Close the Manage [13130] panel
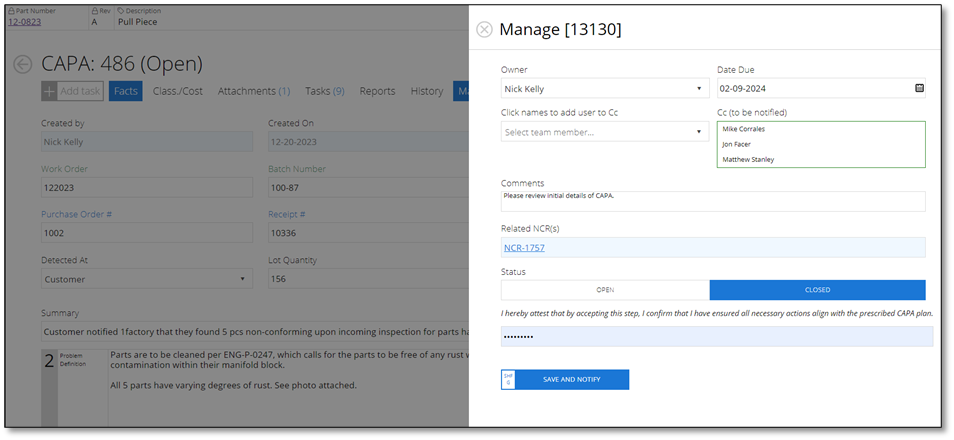 484,30
